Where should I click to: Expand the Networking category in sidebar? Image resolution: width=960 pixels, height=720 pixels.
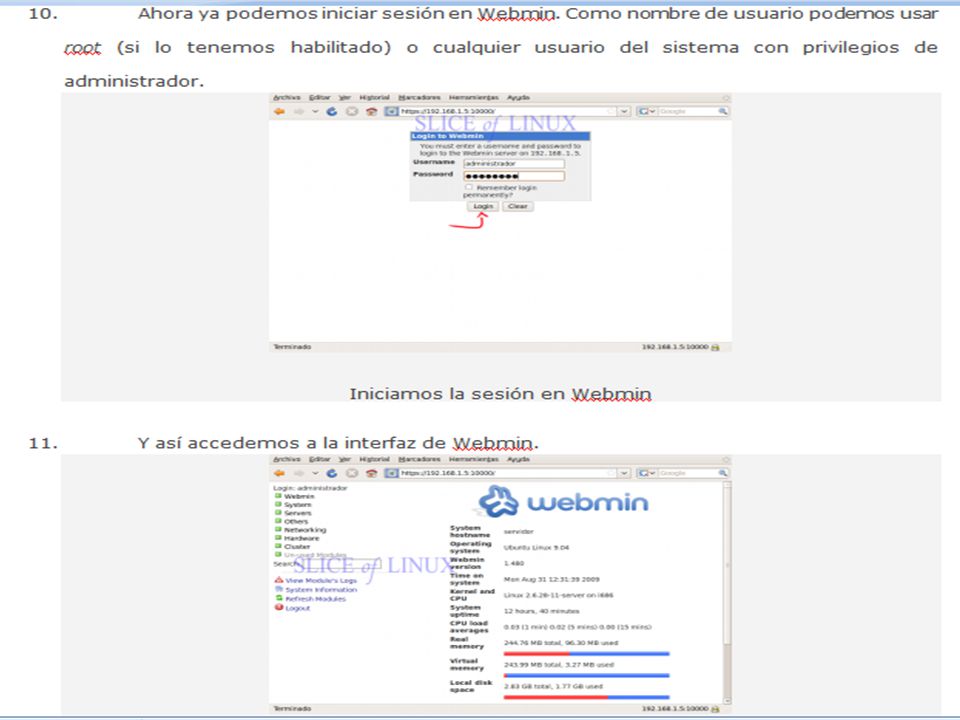click(278, 530)
